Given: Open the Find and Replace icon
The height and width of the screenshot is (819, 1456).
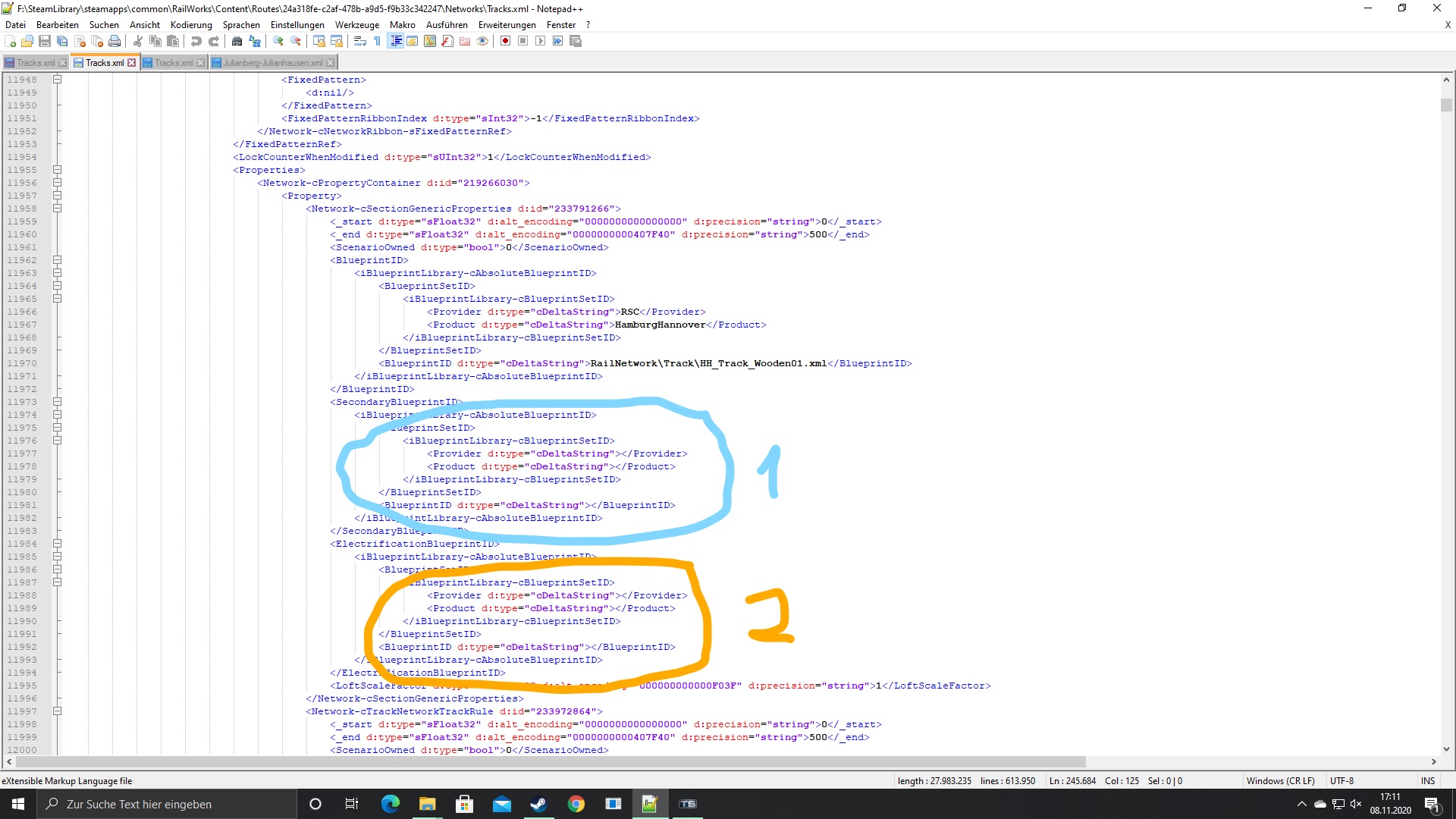Looking at the screenshot, I should (255, 41).
